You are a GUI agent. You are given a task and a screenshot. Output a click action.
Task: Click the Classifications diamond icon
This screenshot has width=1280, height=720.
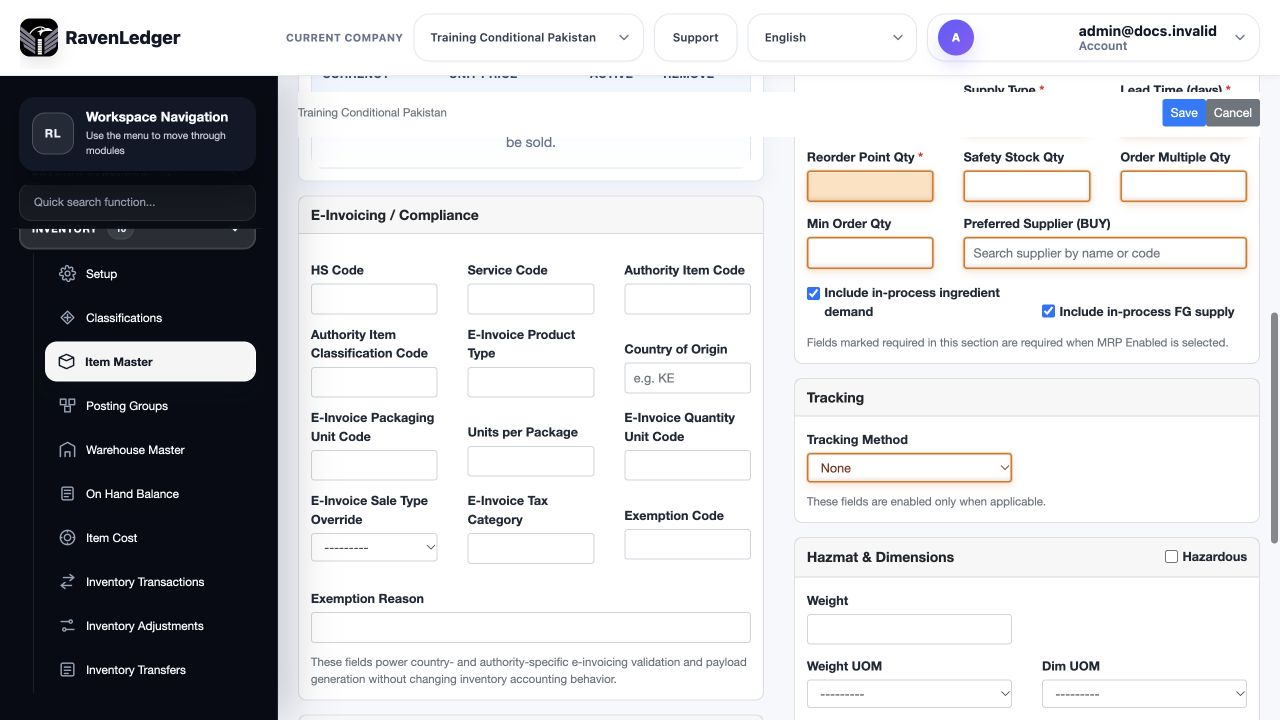[67, 318]
